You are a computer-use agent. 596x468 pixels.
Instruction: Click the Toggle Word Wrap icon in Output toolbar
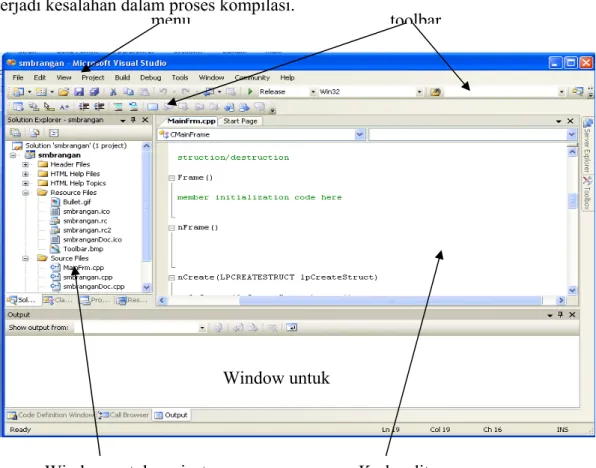click(x=292, y=327)
